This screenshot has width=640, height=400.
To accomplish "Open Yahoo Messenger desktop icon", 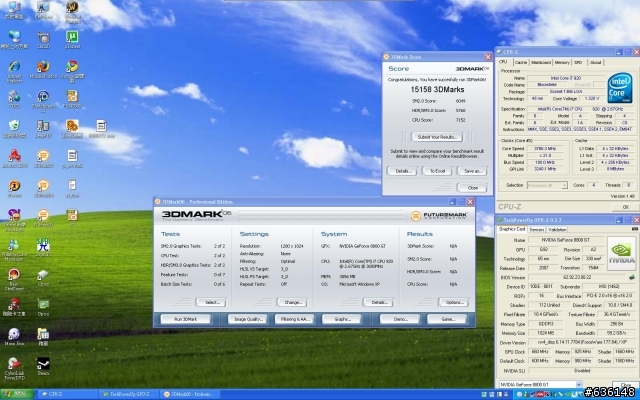I will [14, 220].
